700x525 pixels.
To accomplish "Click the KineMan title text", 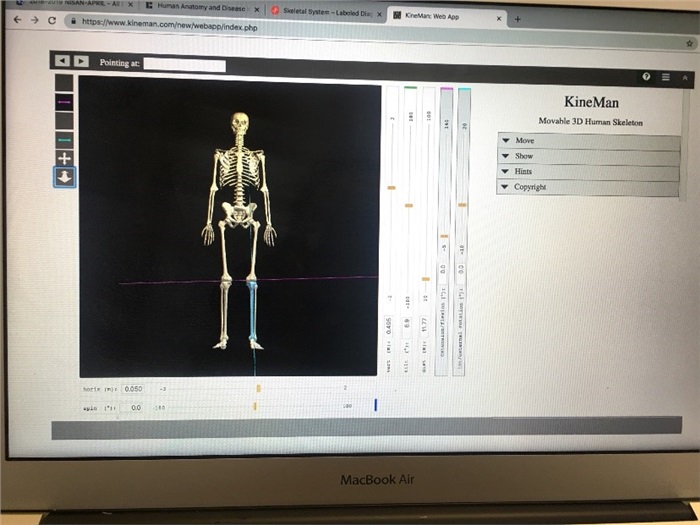I will click(x=591, y=102).
